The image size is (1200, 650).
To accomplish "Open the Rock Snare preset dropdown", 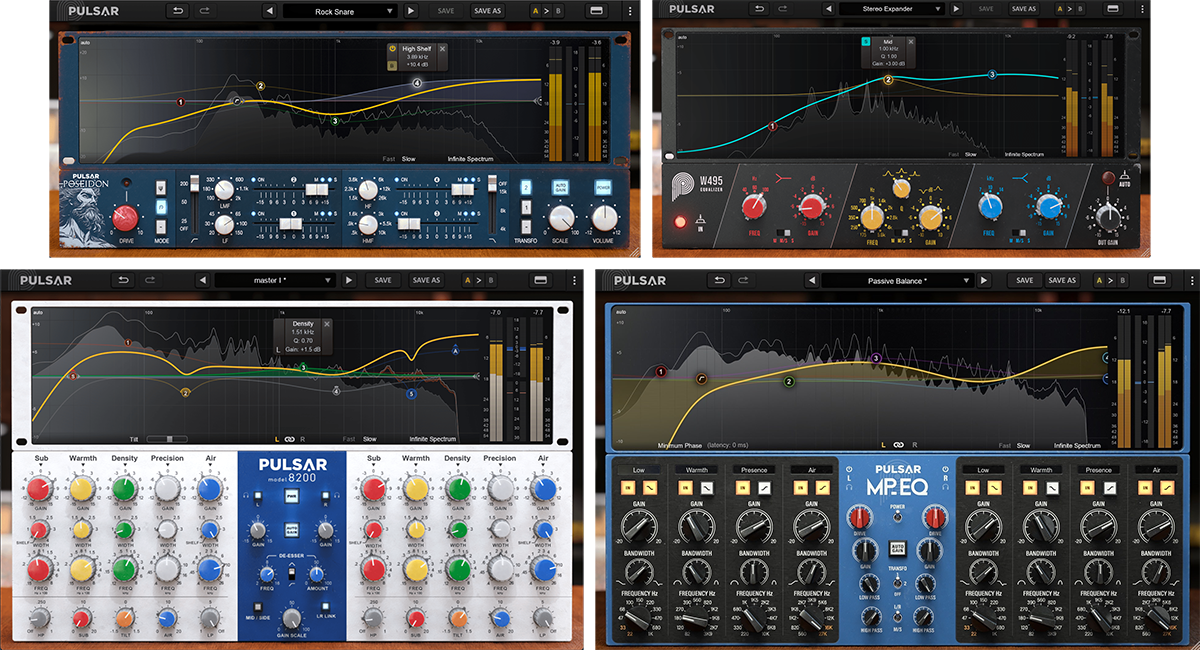I will (341, 11).
